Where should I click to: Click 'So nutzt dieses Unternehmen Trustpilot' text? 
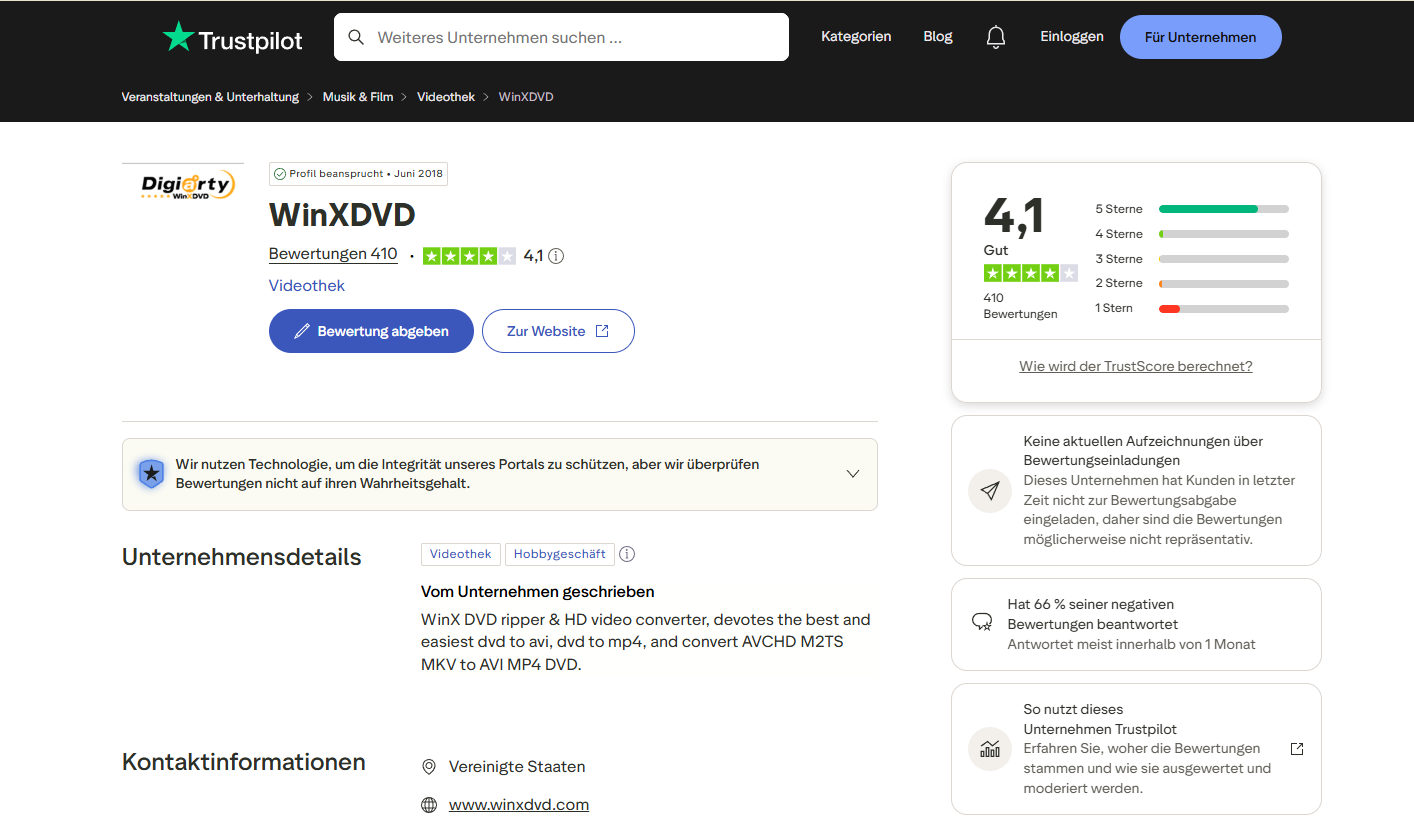[x=1100, y=719]
